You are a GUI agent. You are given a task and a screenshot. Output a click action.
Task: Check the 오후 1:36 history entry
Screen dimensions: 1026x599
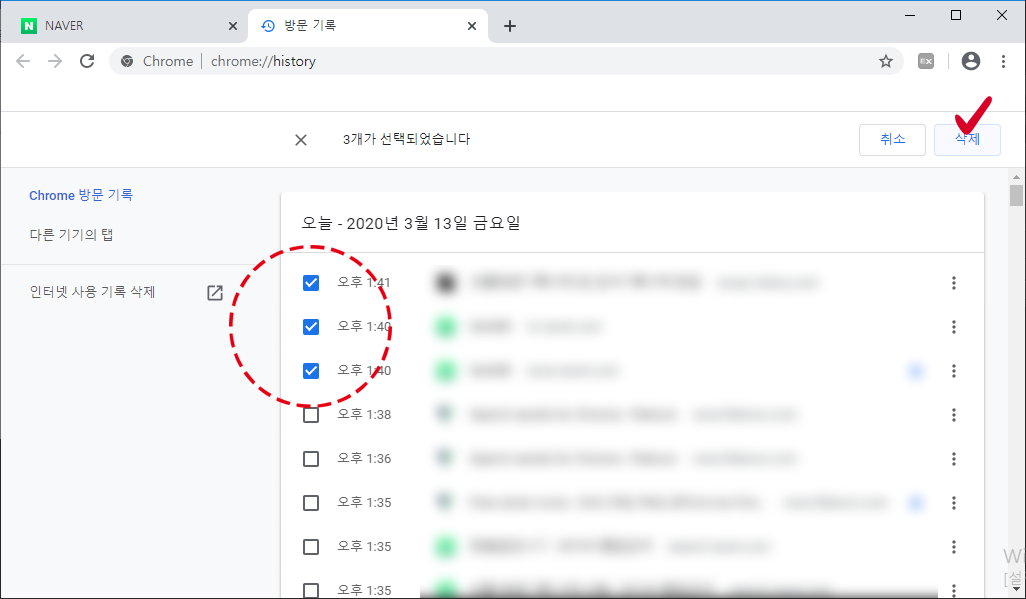coord(311,458)
